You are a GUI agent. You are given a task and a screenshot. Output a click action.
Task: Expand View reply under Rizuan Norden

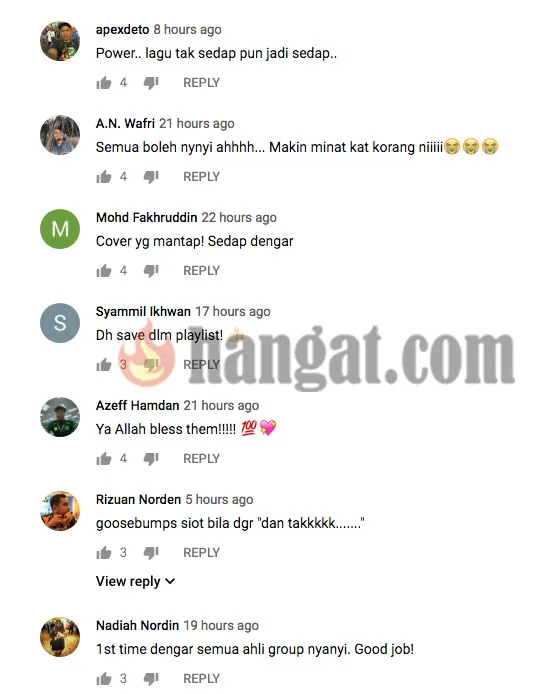135,581
